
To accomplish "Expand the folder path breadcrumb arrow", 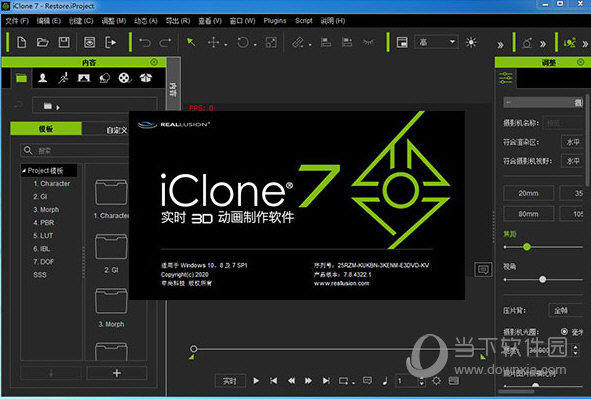I will click(58, 108).
